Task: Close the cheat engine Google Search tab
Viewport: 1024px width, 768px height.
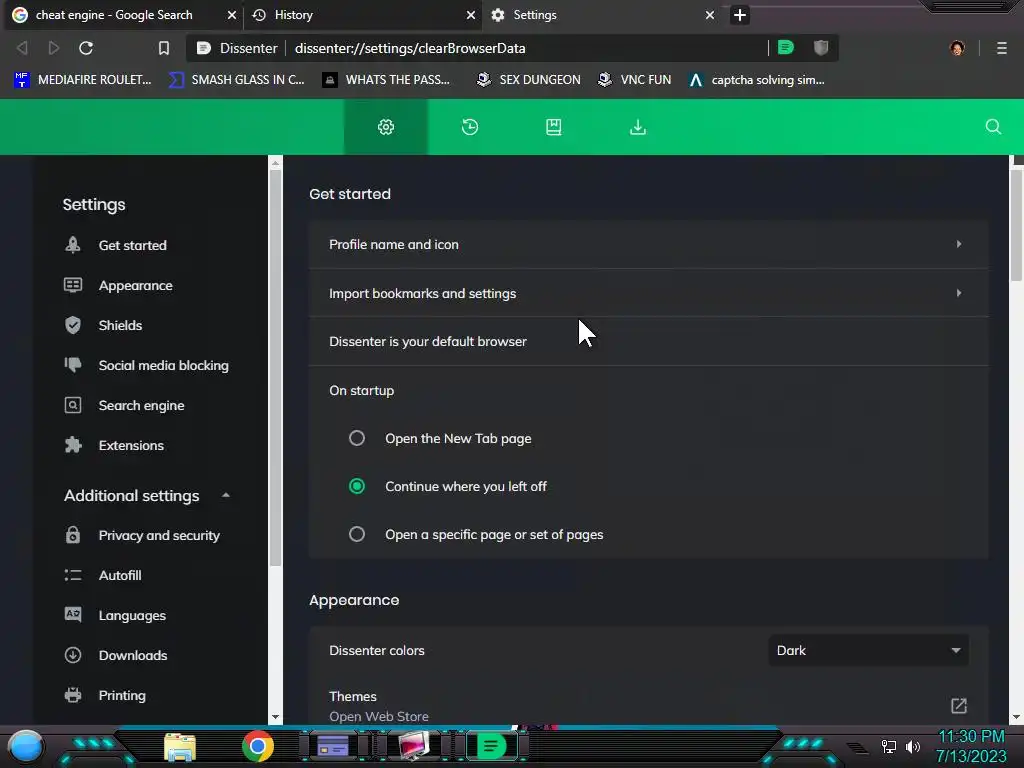Action: pos(232,15)
